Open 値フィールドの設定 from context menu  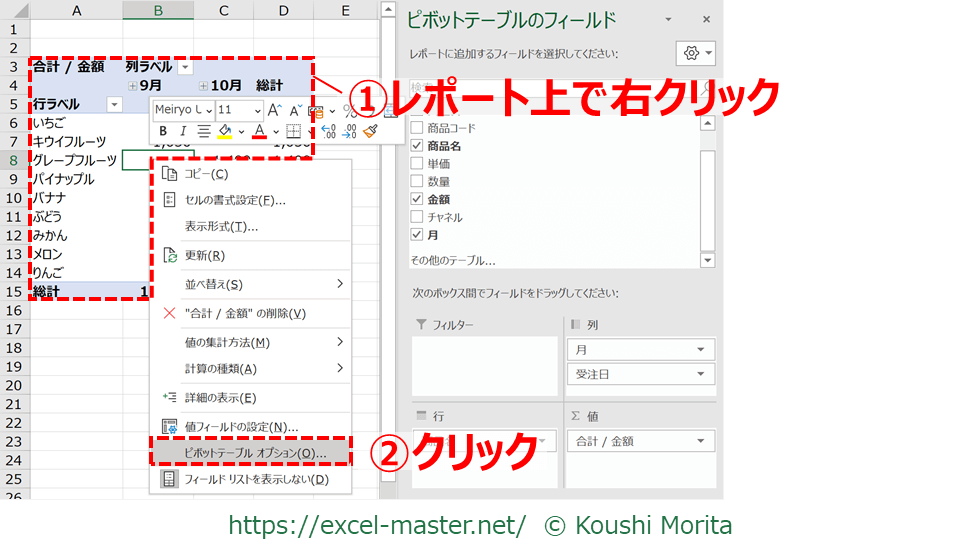241,427
